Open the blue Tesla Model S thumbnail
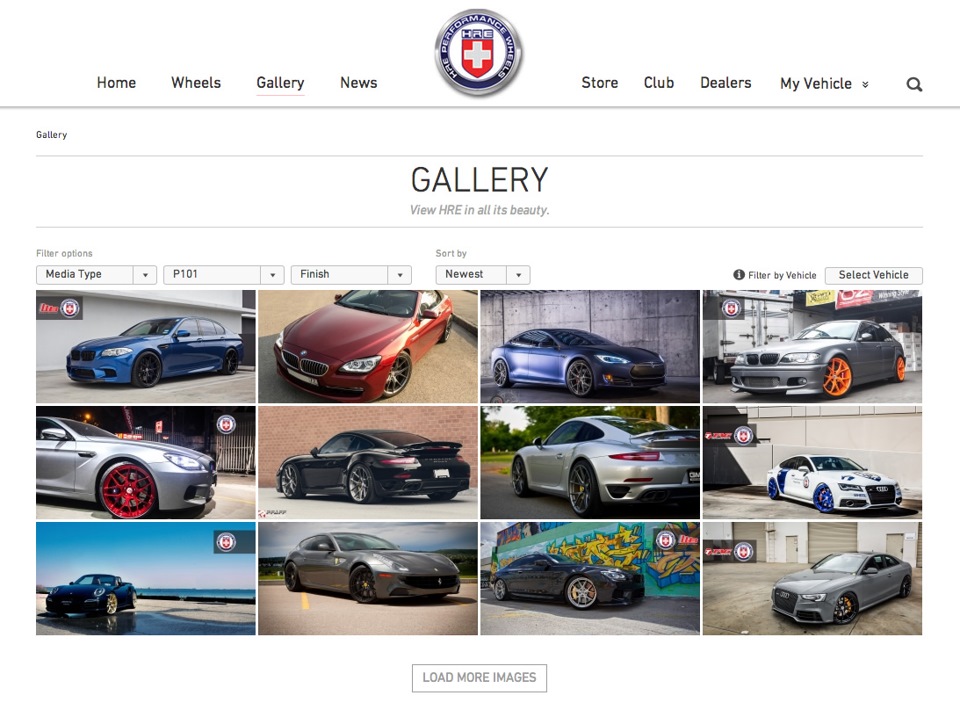The height and width of the screenshot is (717, 960). pos(590,347)
